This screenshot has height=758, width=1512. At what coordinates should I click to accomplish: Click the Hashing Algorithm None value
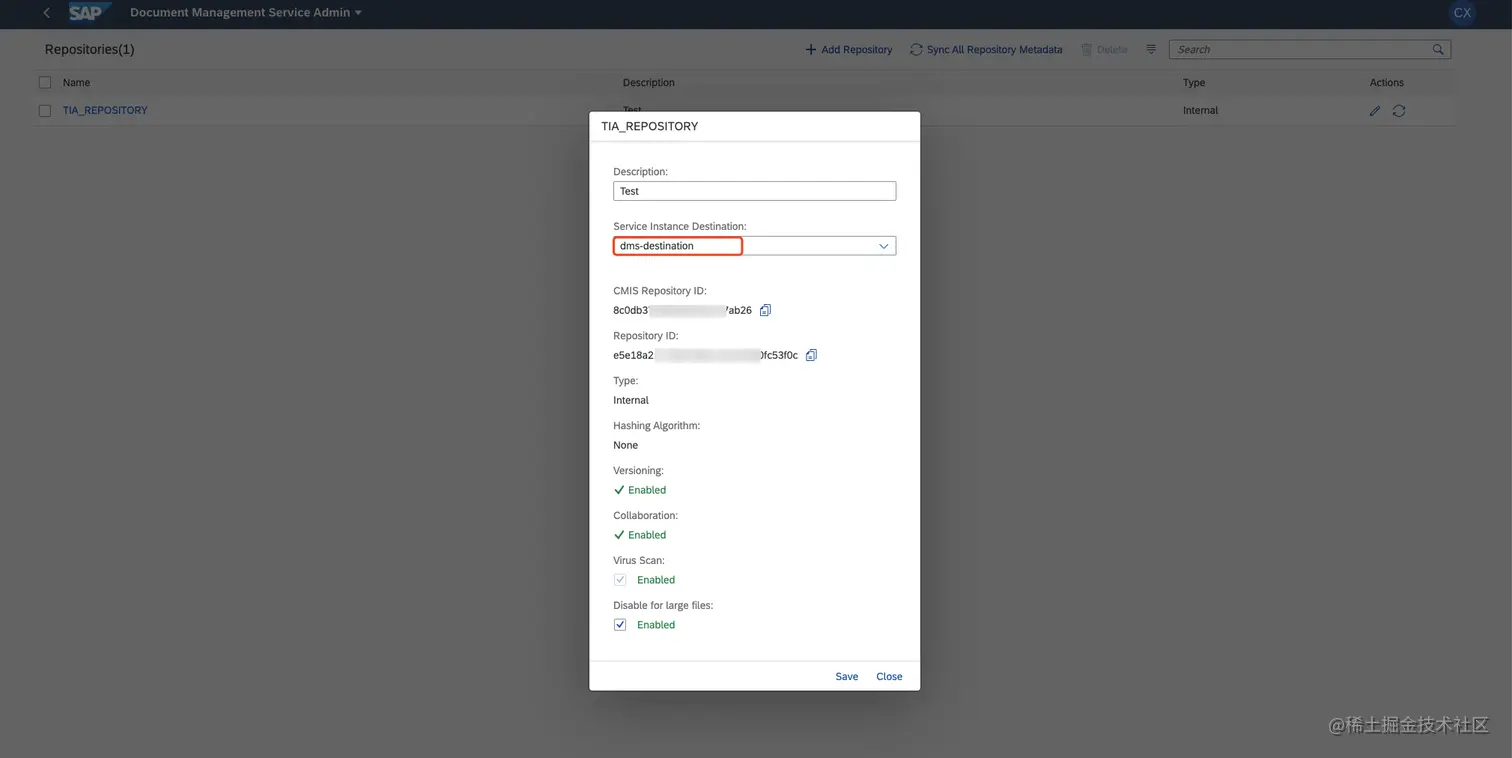tap(625, 445)
